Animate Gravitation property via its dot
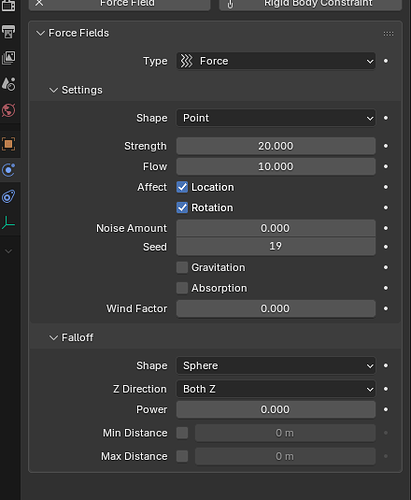411x500 pixels. 386,267
